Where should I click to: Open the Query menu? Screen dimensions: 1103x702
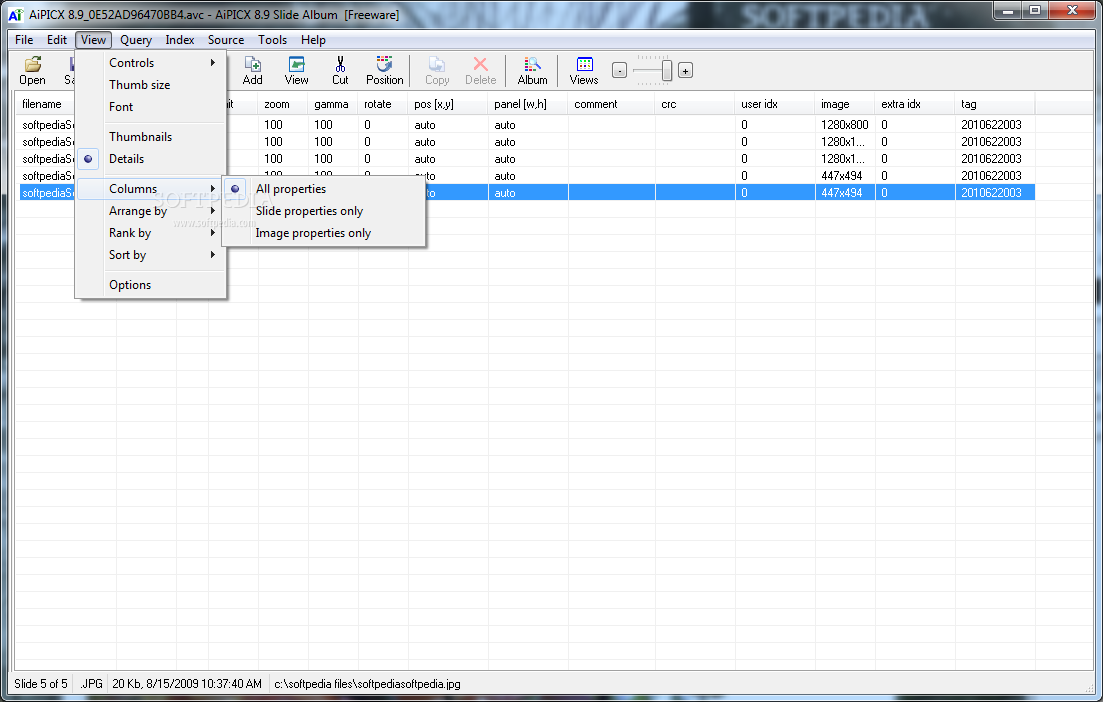tap(136, 40)
